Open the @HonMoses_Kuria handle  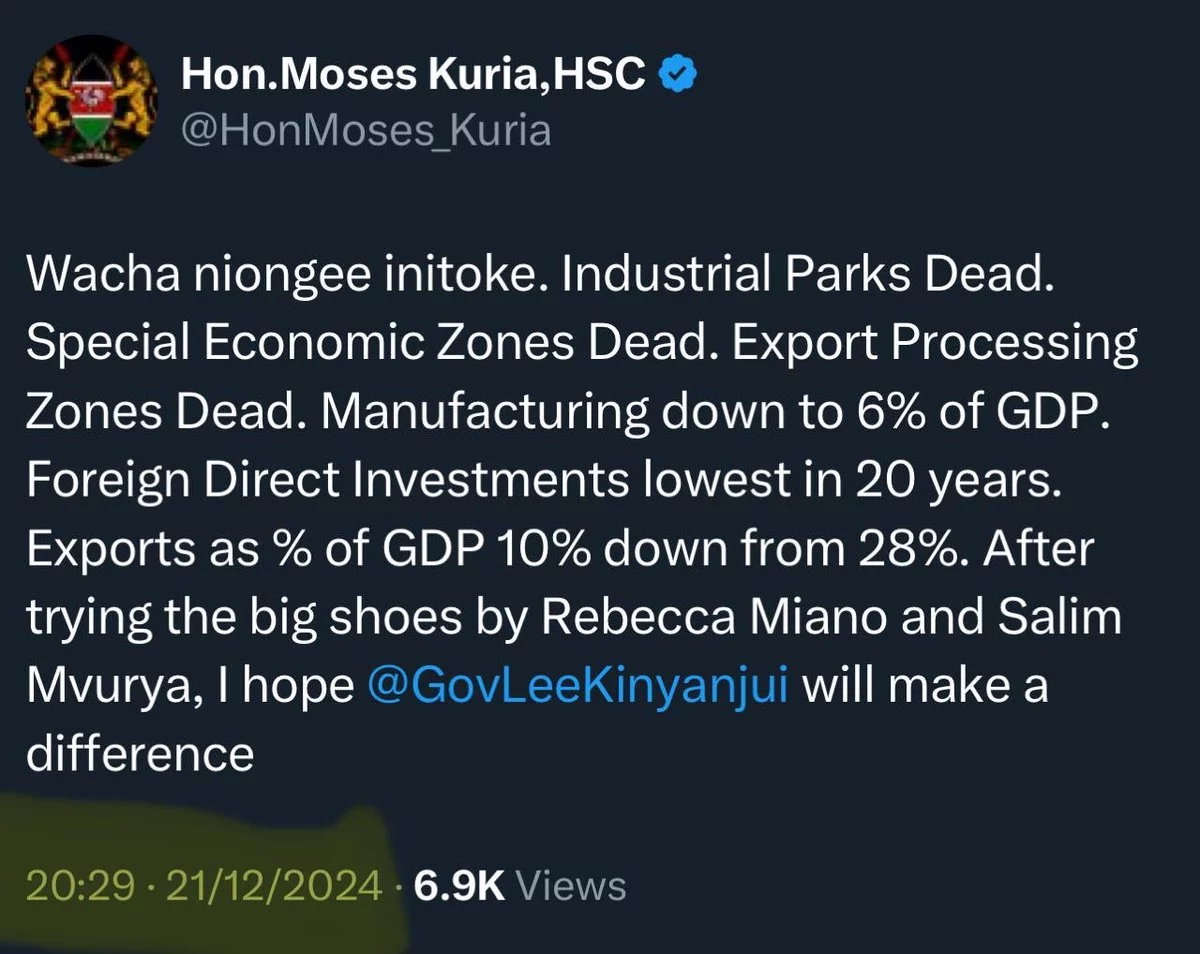(x=366, y=130)
